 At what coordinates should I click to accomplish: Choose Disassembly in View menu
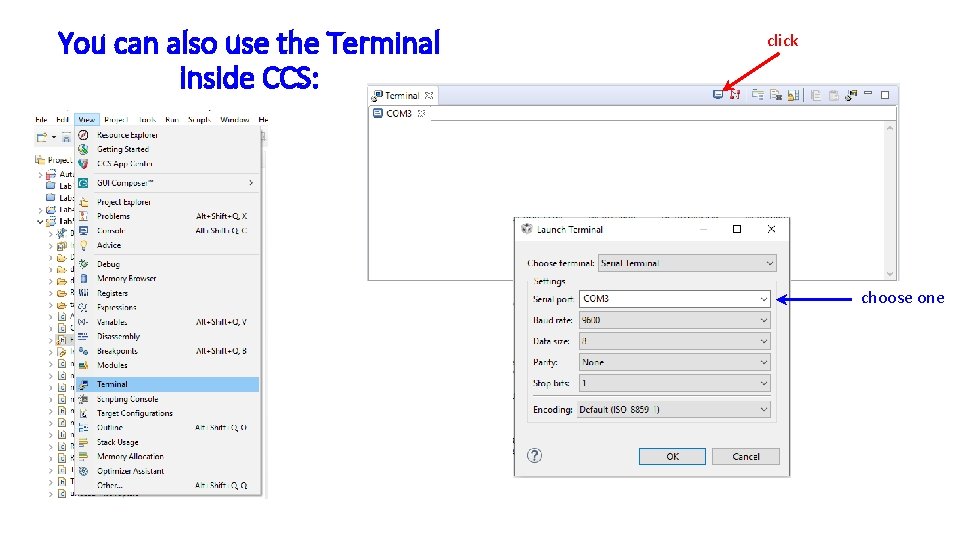(x=168, y=336)
